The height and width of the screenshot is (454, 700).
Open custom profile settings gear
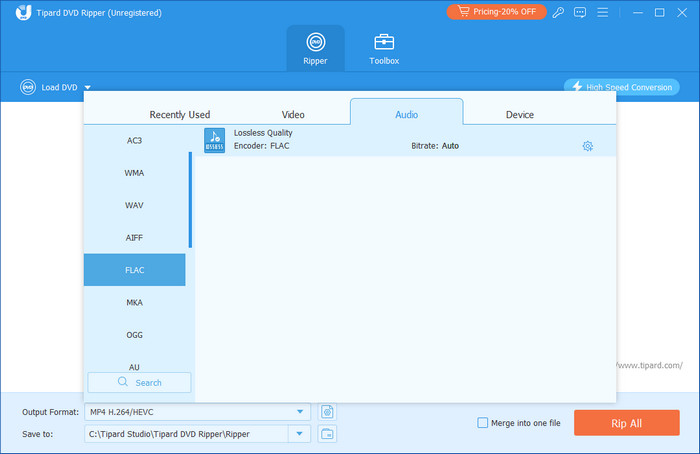pos(588,146)
